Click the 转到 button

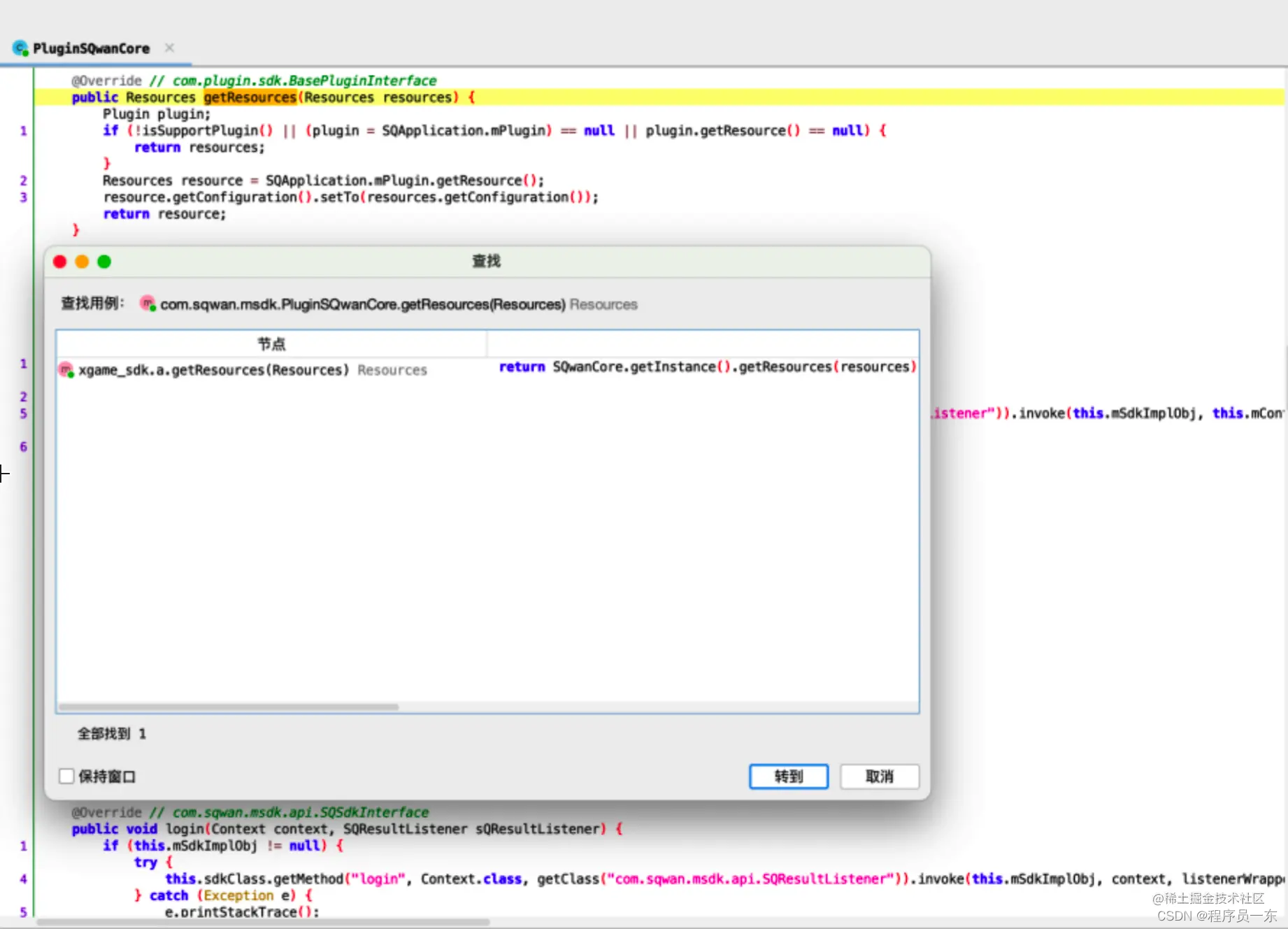pos(789,776)
